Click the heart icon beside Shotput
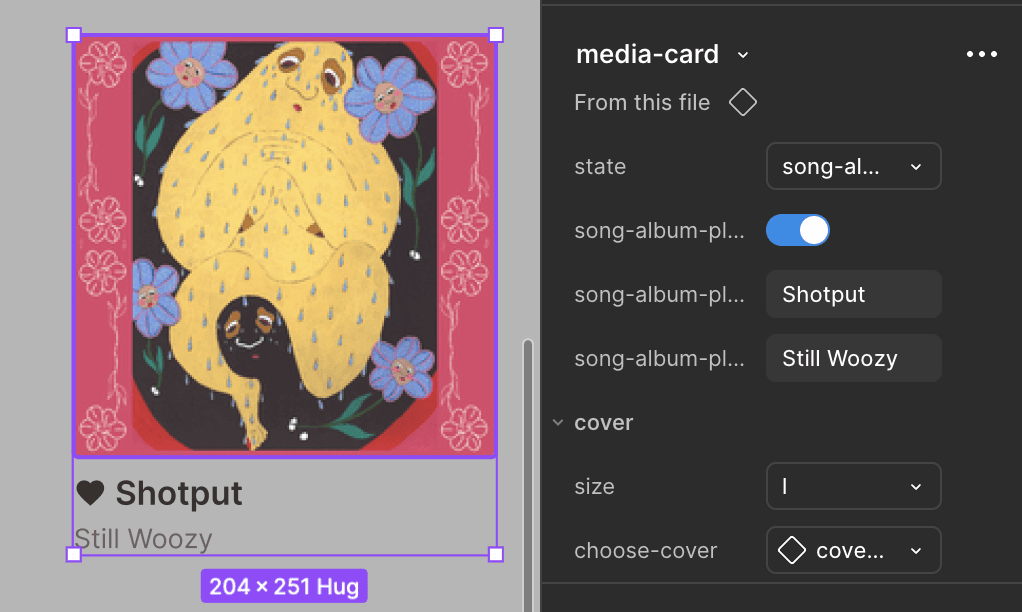Image resolution: width=1022 pixels, height=612 pixels. 90,493
